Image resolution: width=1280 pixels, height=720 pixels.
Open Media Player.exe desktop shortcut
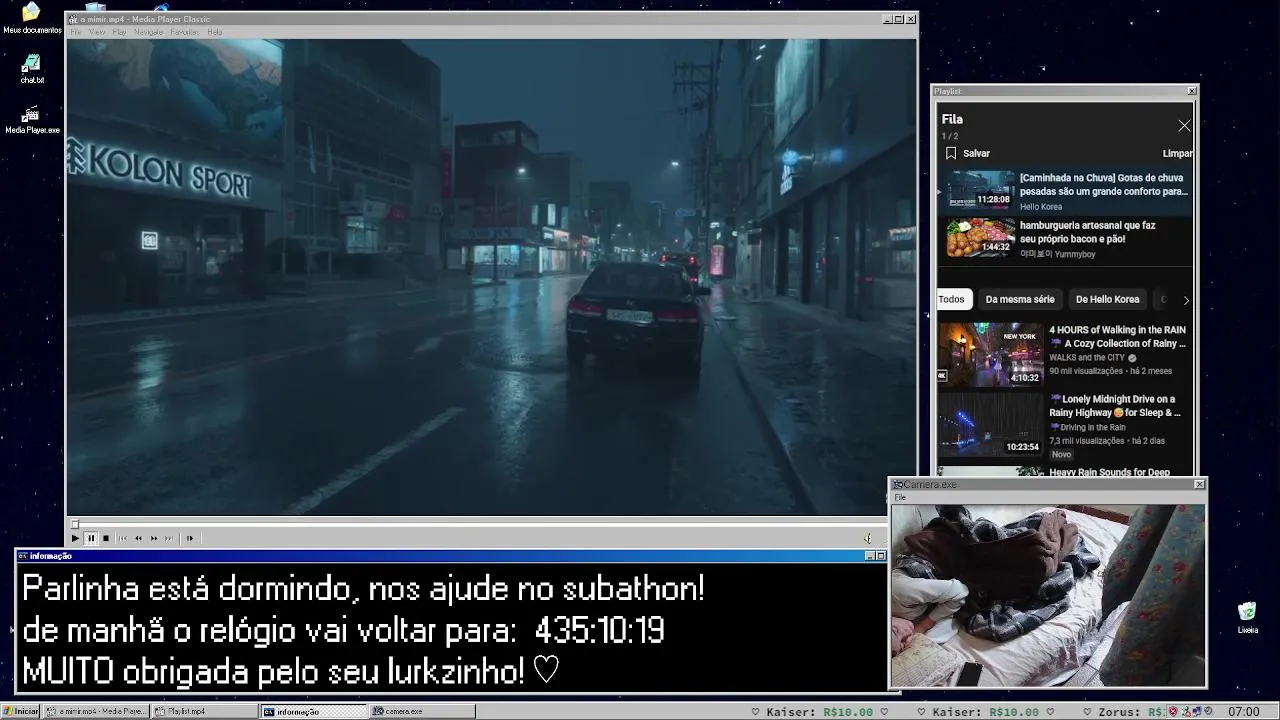[32, 119]
